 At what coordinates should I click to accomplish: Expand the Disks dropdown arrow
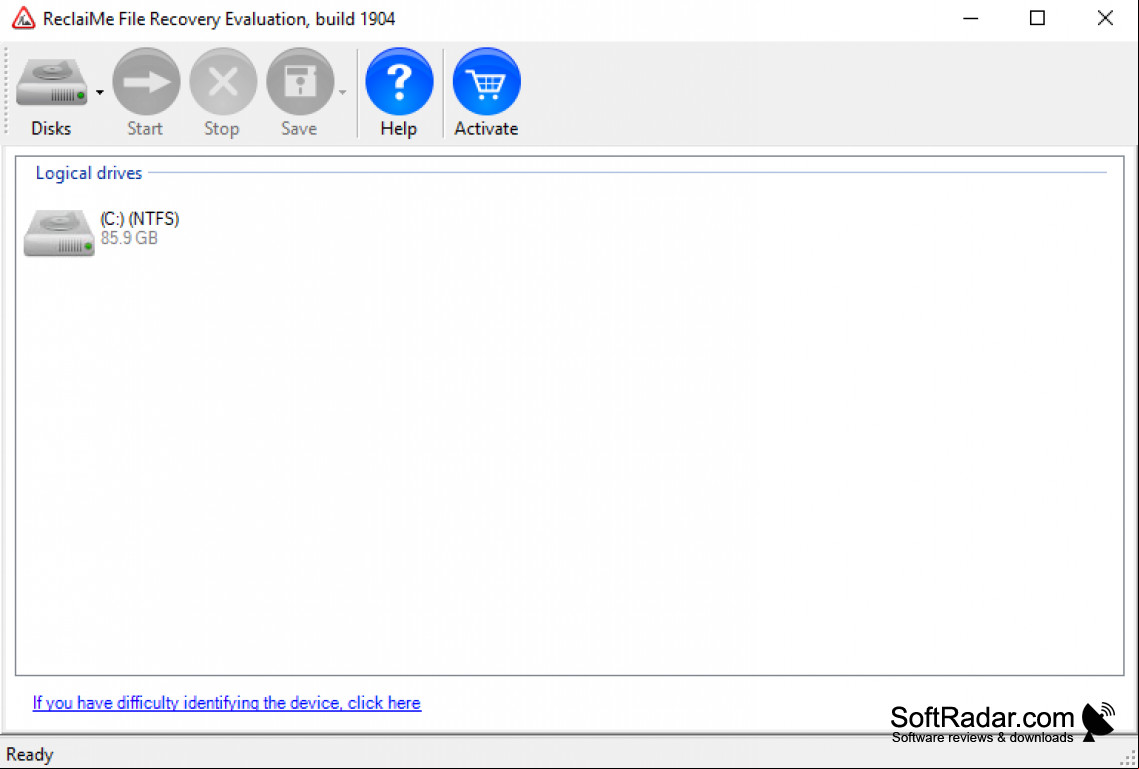pos(100,93)
